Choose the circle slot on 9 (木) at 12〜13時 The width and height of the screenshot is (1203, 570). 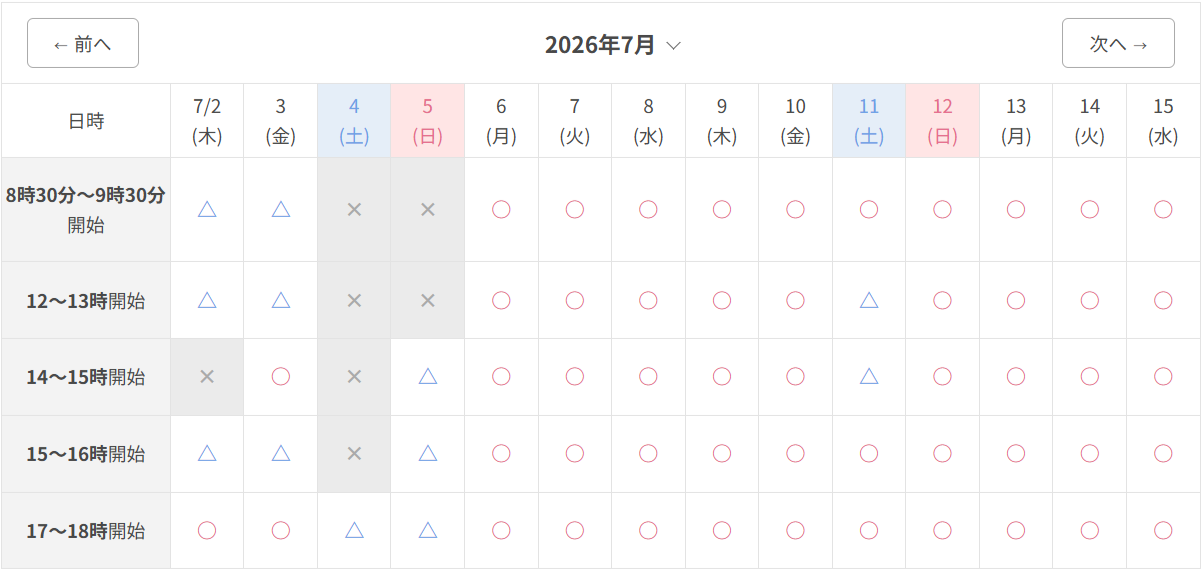(722, 299)
